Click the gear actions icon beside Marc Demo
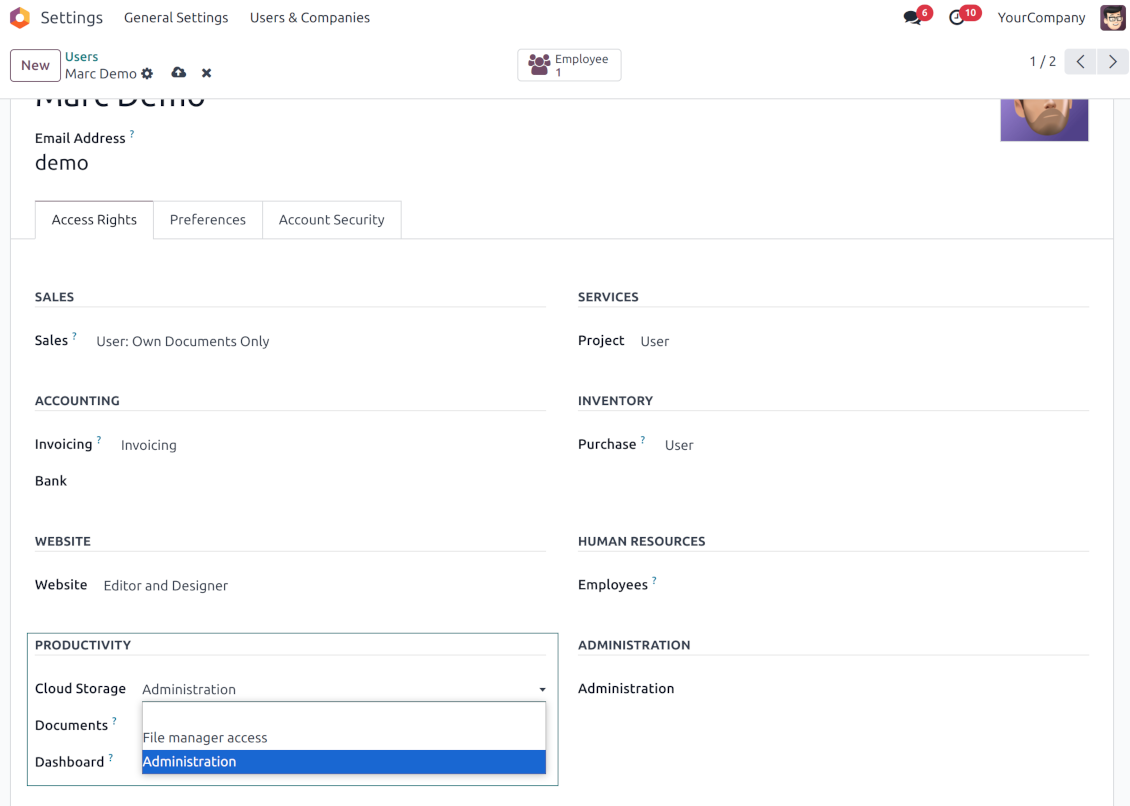The height and width of the screenshot is (806, 1130). [x=148, y=74]
